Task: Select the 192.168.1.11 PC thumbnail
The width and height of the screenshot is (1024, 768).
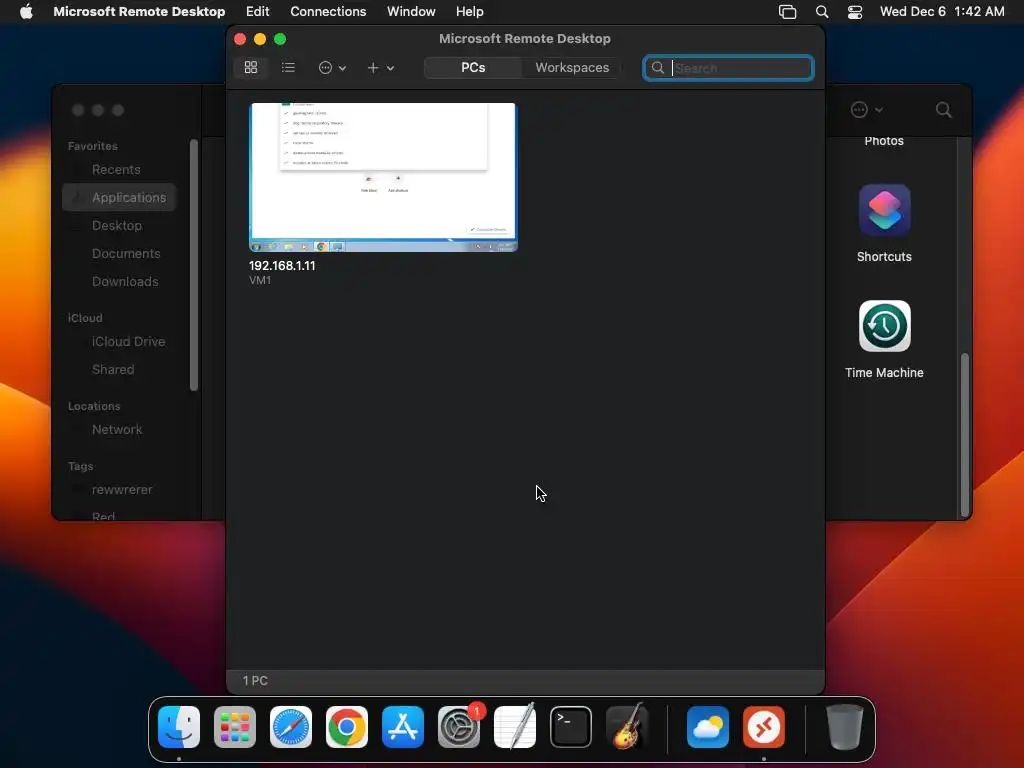Action: [383, 177]
